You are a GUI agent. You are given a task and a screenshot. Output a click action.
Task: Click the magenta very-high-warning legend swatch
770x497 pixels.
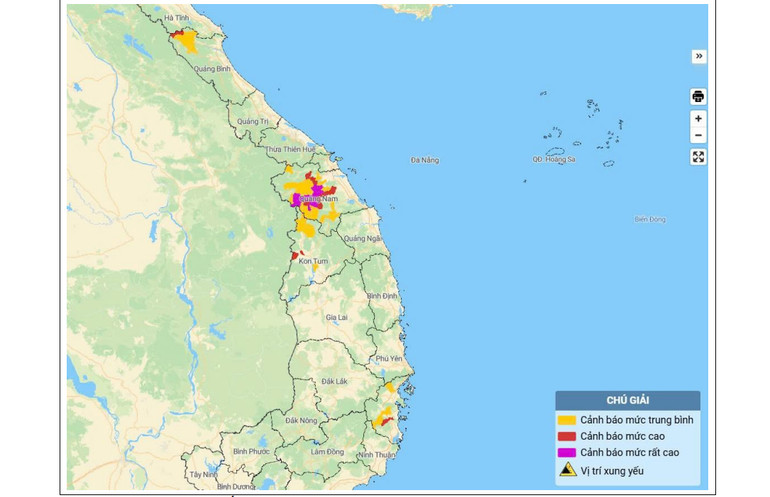click(x=567, y=453)
